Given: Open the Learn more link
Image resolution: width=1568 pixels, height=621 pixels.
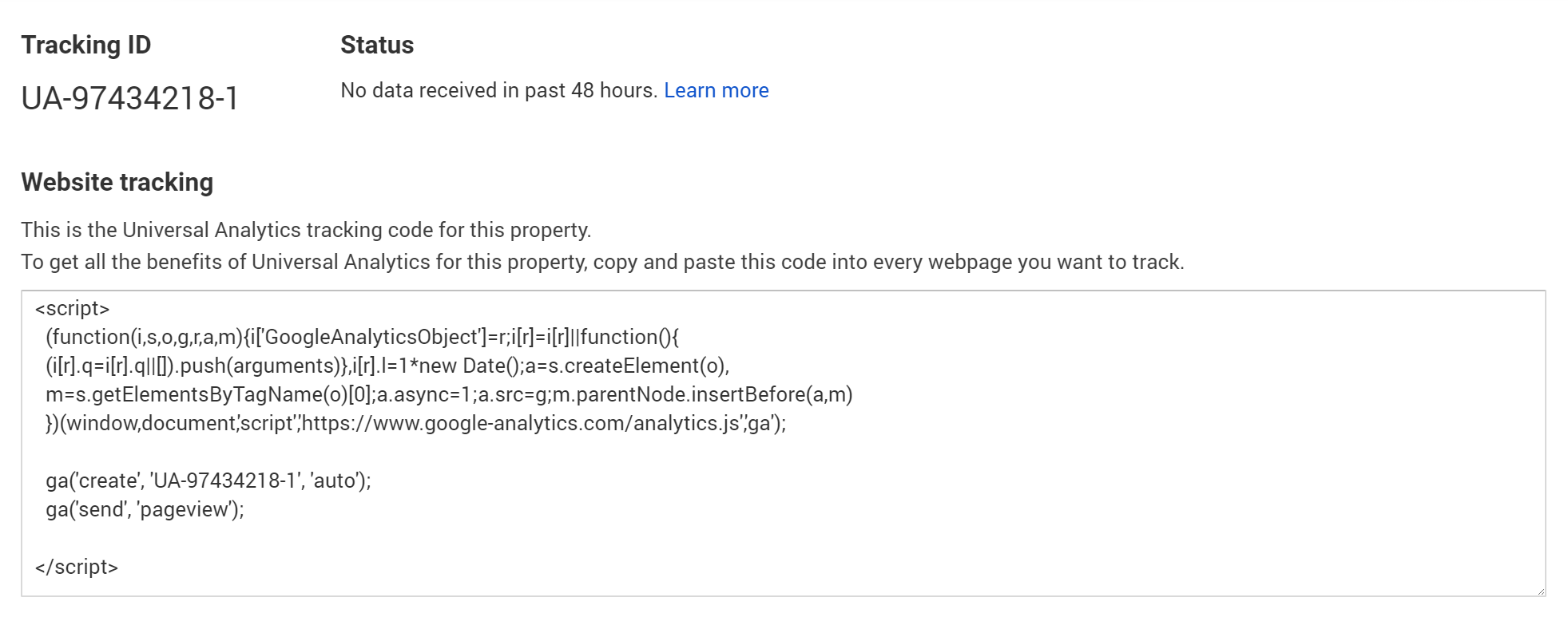Looking at the screenshot, I should point(716,90).
